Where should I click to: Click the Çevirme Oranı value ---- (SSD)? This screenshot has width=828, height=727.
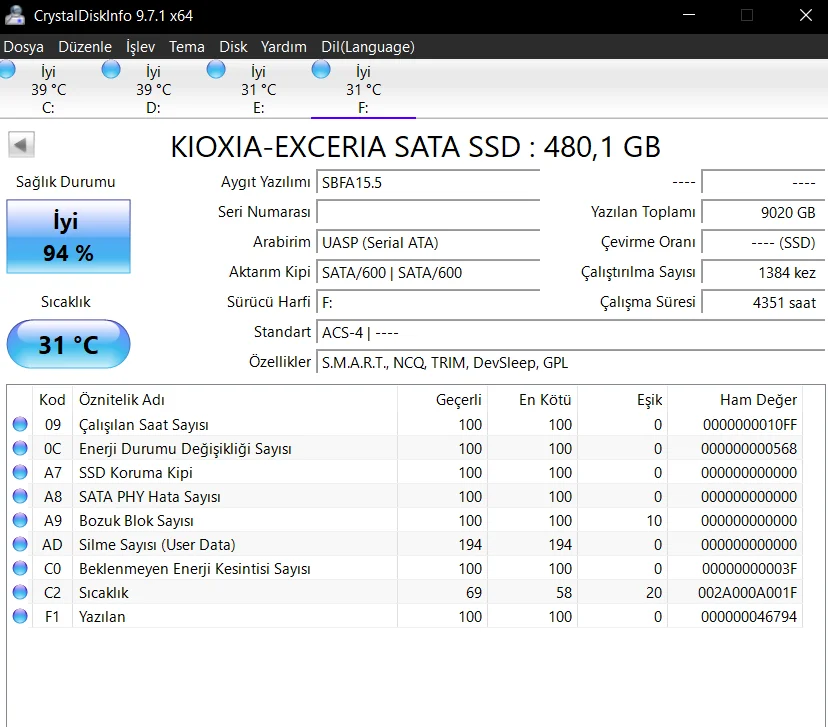pyautogui.click(x=763, y=243)
